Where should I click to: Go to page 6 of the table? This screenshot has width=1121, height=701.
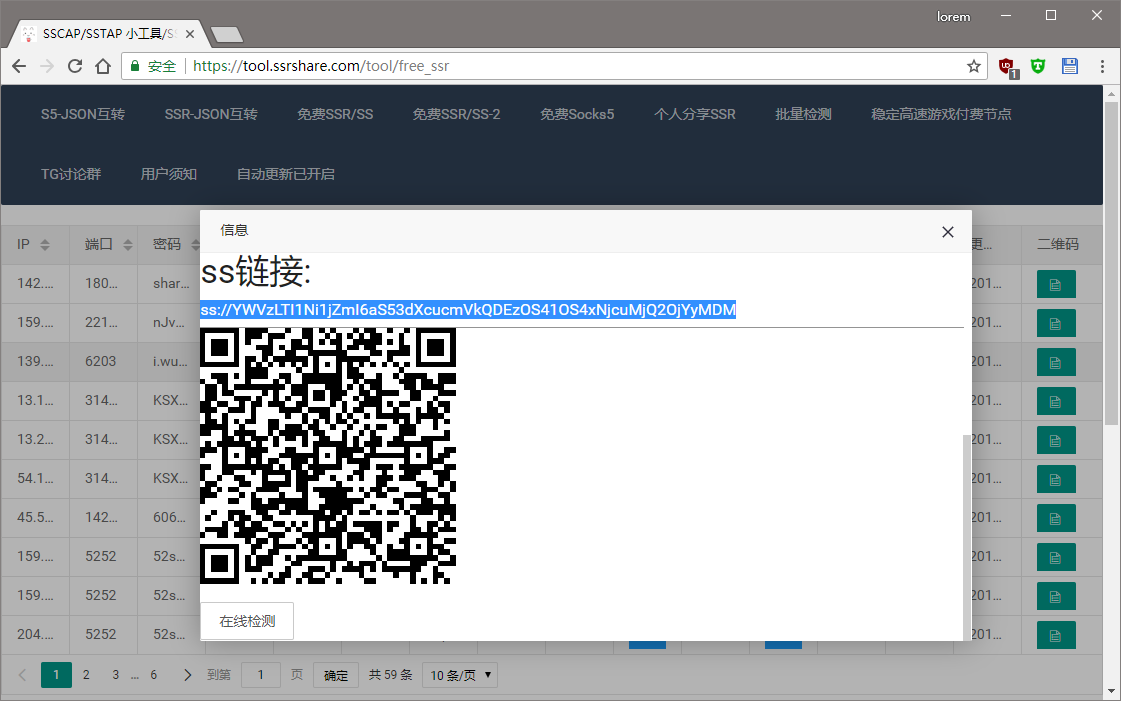154,675
